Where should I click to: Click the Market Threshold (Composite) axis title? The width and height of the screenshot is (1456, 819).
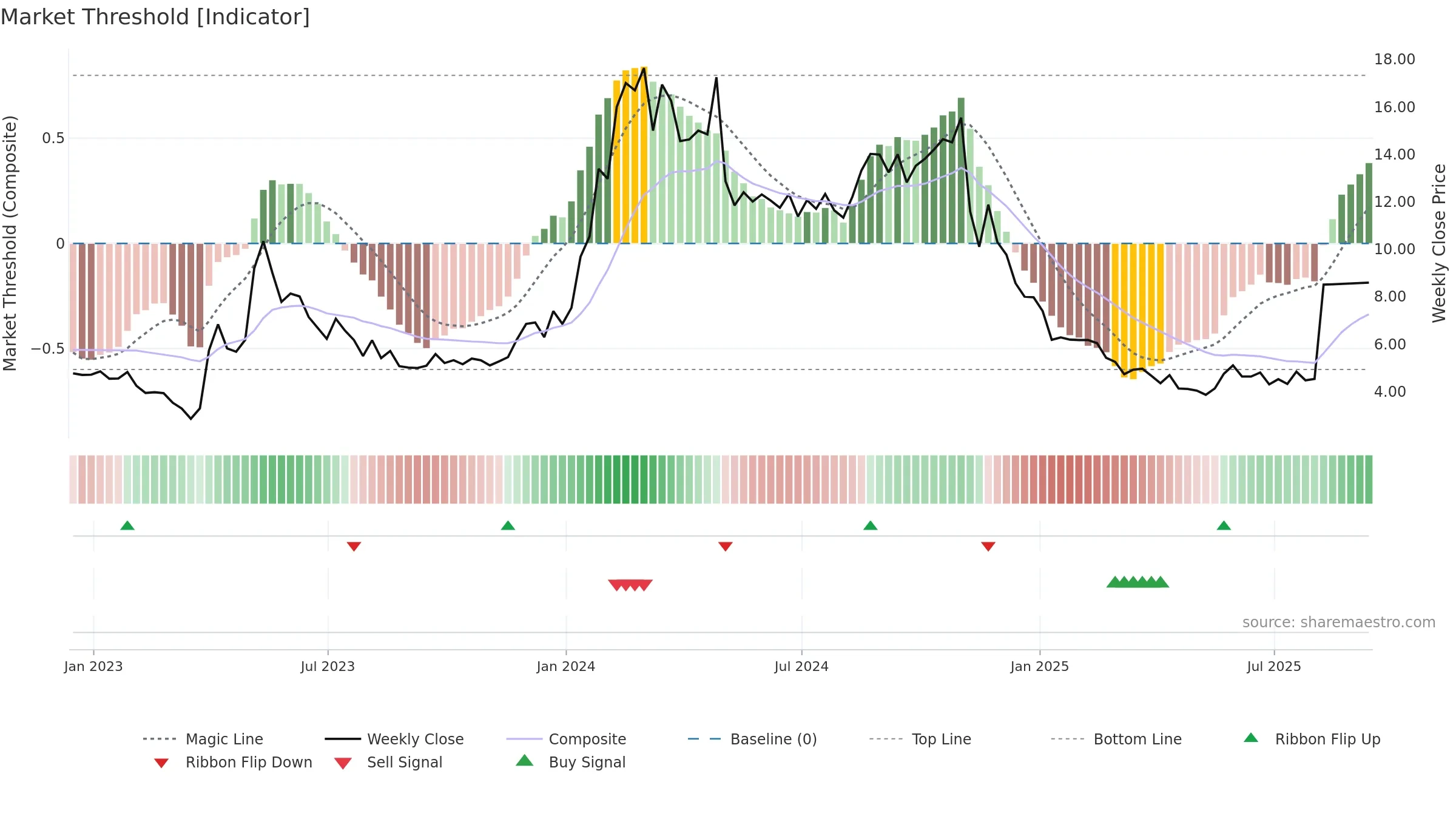tap(10, 243)
